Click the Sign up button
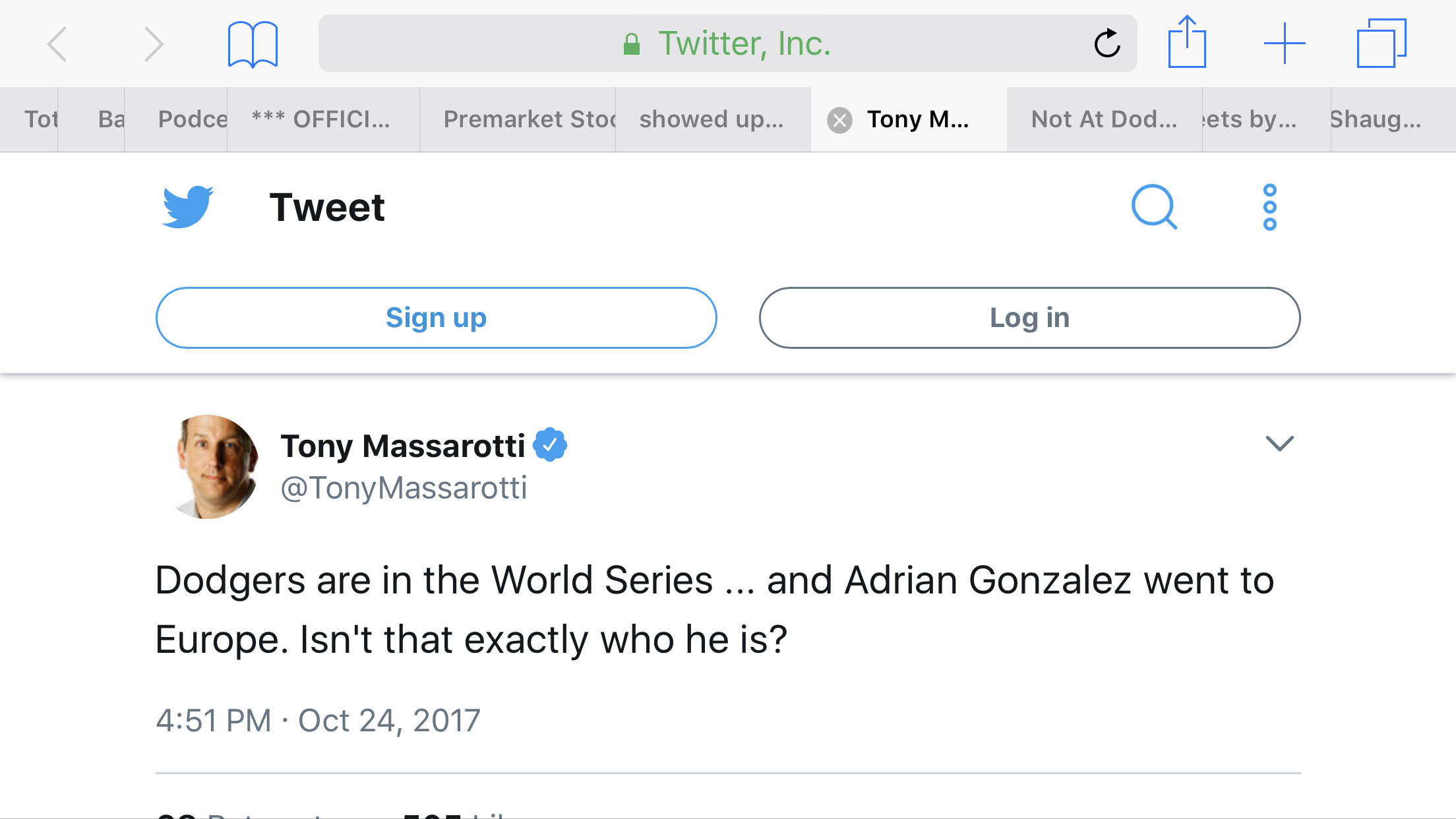This screenshot has width=1456, height=819. [x=436, y=318]
